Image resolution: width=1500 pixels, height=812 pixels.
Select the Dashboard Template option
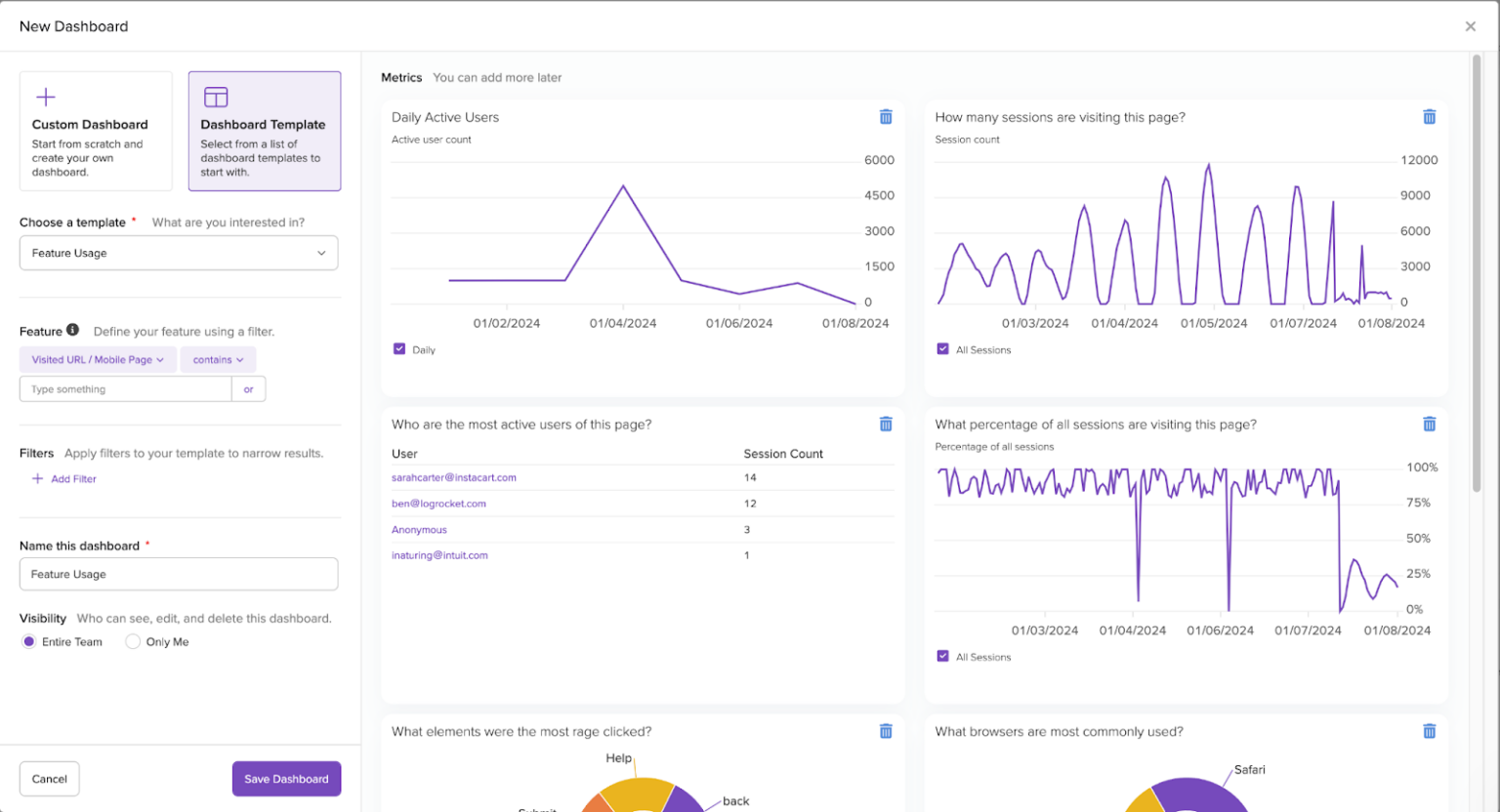(264, 131)
